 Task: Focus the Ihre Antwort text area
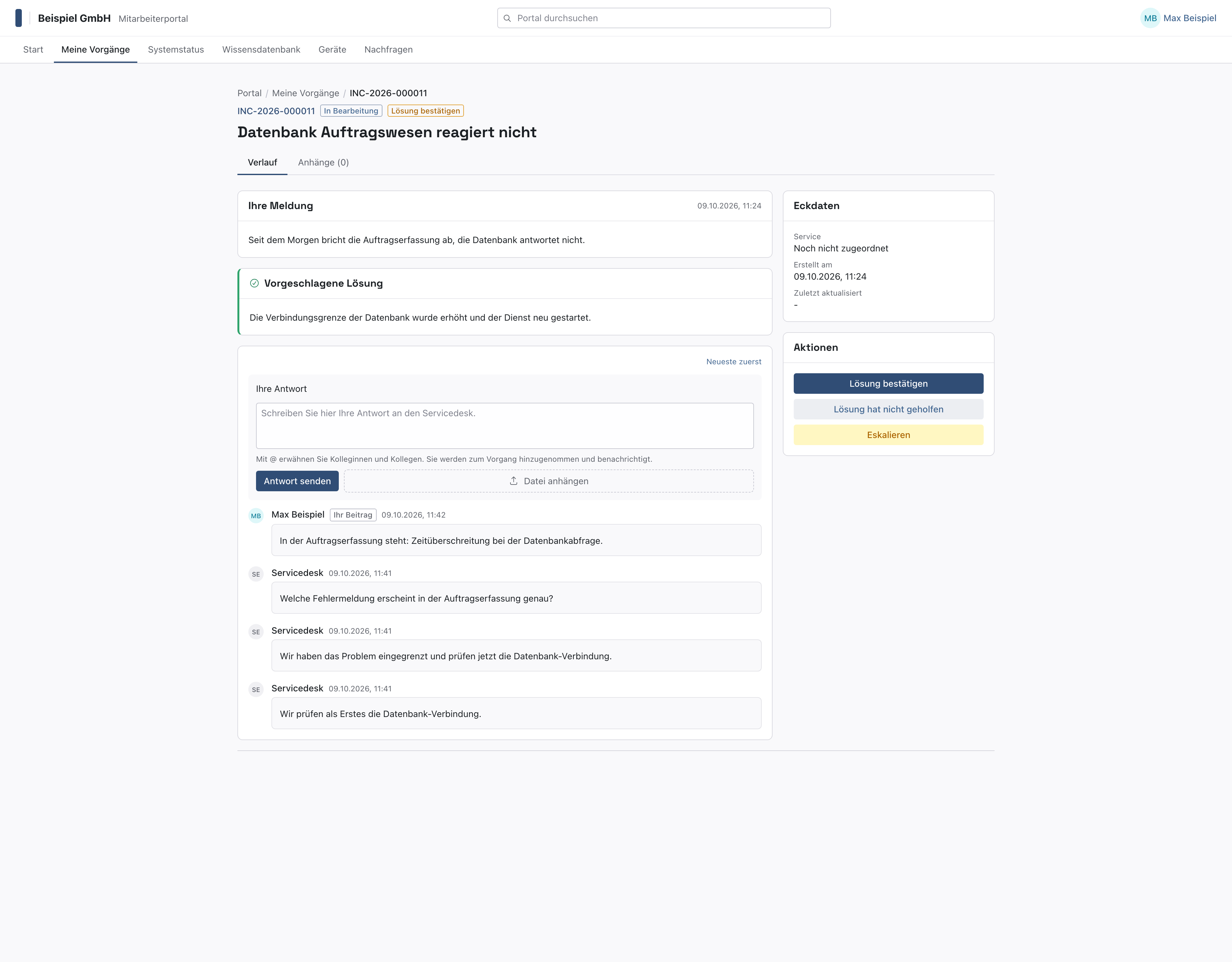point(505,426)
